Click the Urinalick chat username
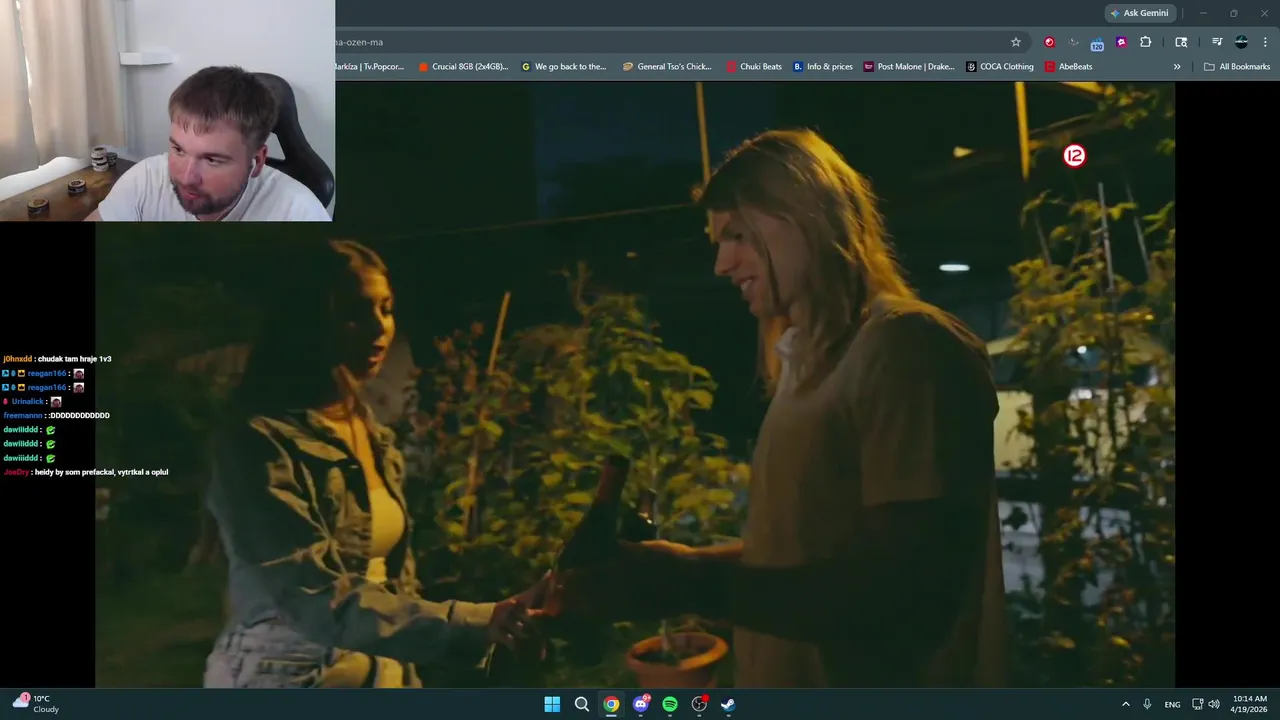Viewport: 1280px width, 720px height. 28,401
